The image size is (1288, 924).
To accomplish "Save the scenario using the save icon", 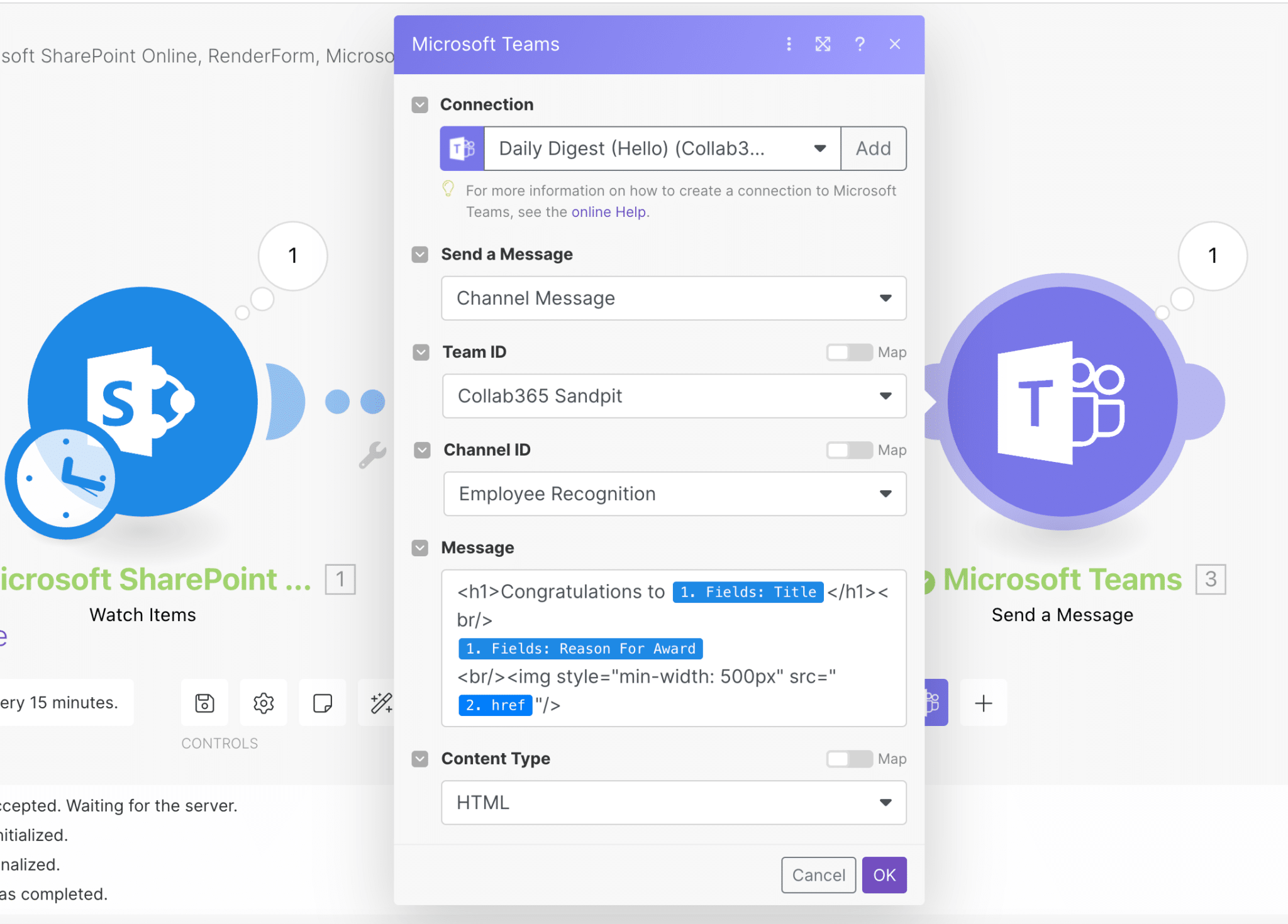I will (204, 703).
